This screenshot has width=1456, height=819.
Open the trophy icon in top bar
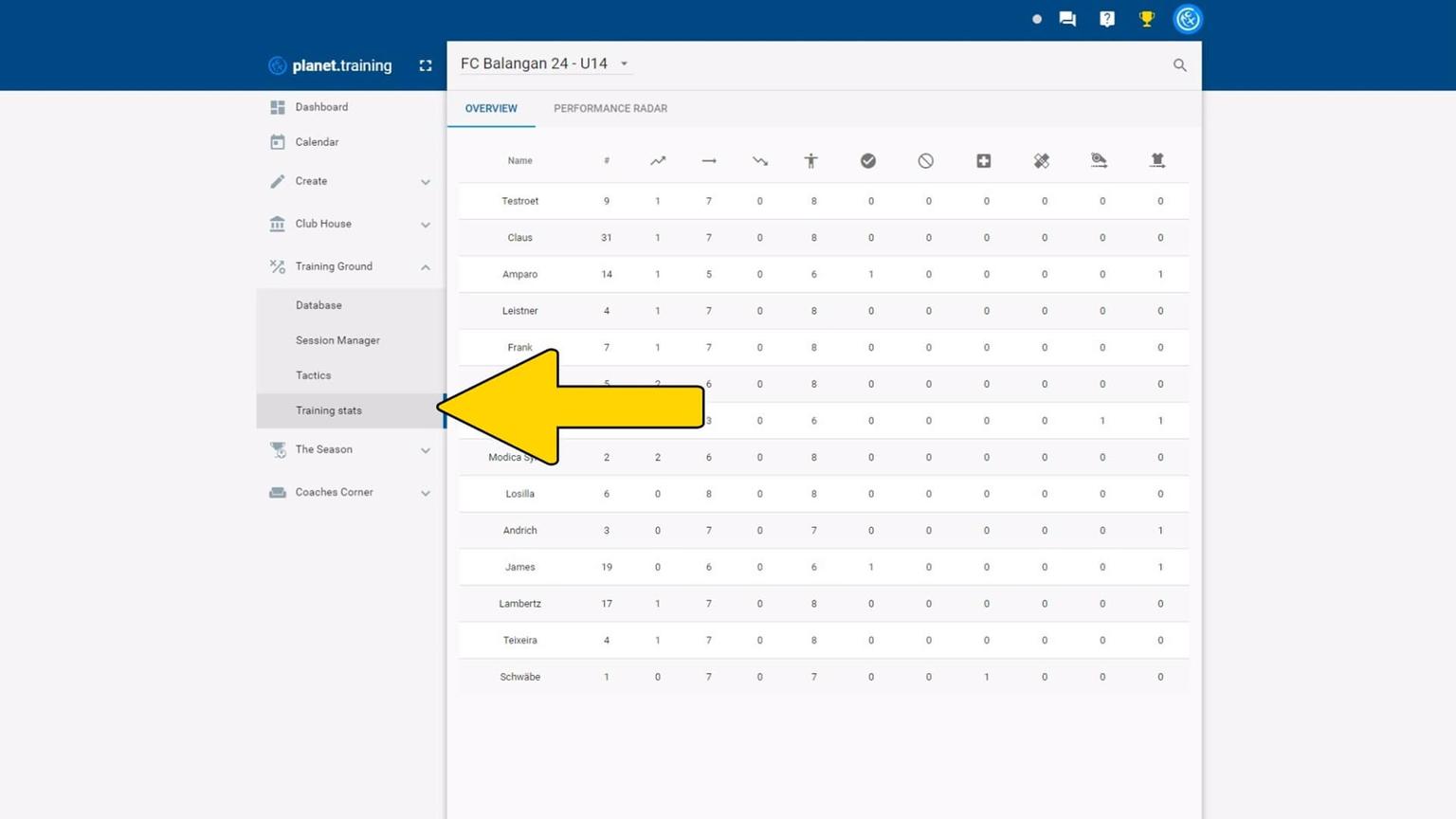point(1146,19)
